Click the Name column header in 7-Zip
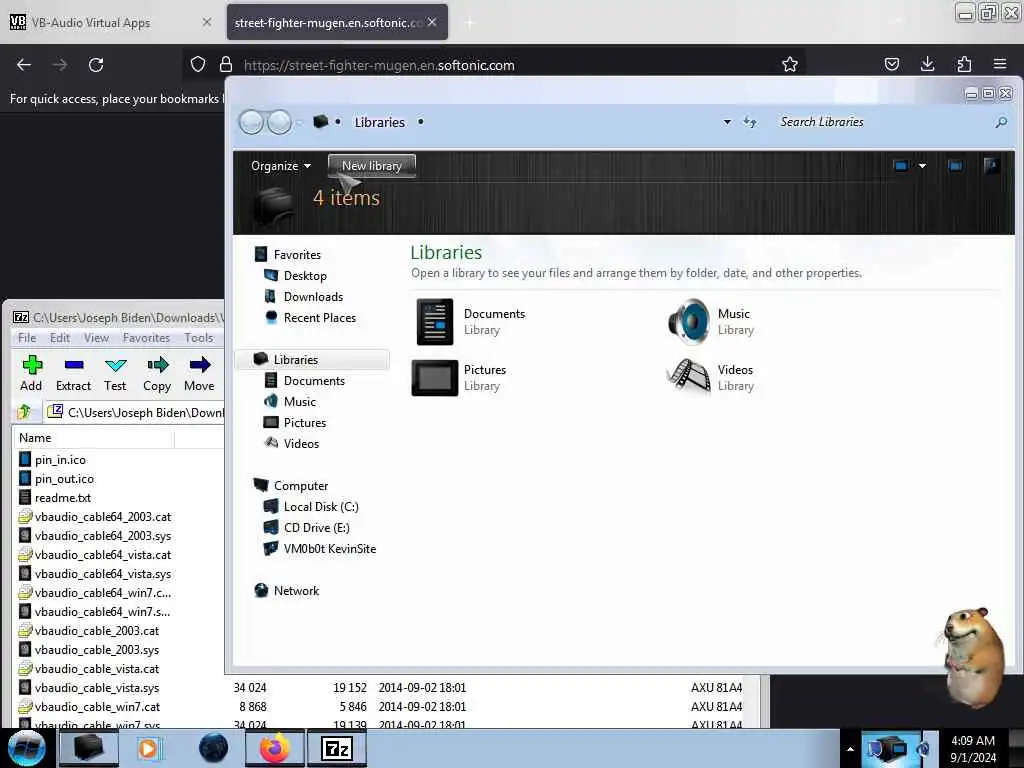Screen dimensions: 1024x768 93,438
